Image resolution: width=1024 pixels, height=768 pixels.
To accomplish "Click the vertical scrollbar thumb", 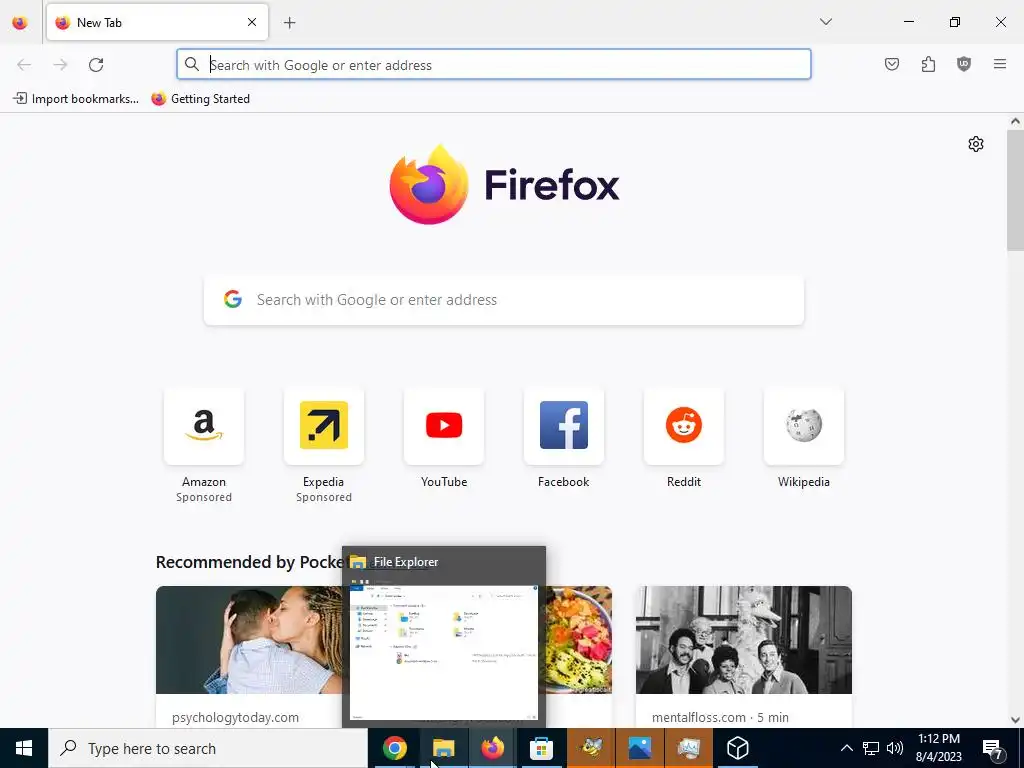I will tap(1015, 190).
